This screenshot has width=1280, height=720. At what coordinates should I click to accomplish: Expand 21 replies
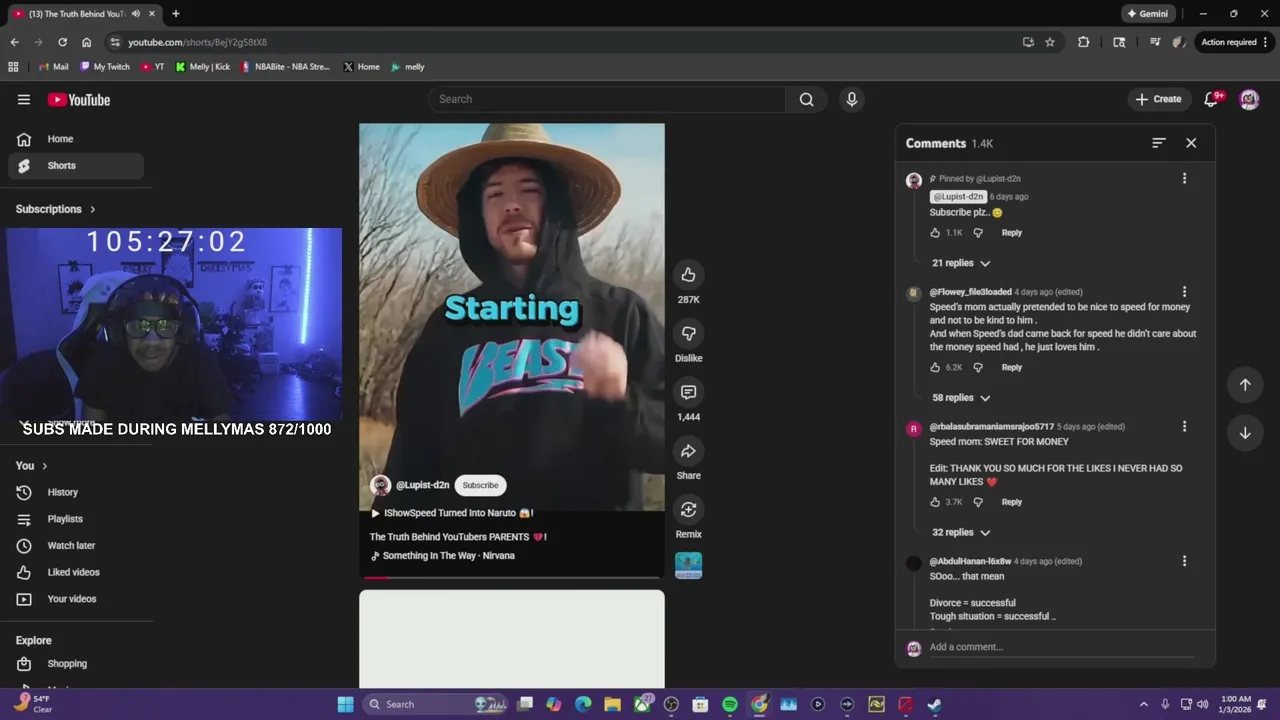[961, 263]
